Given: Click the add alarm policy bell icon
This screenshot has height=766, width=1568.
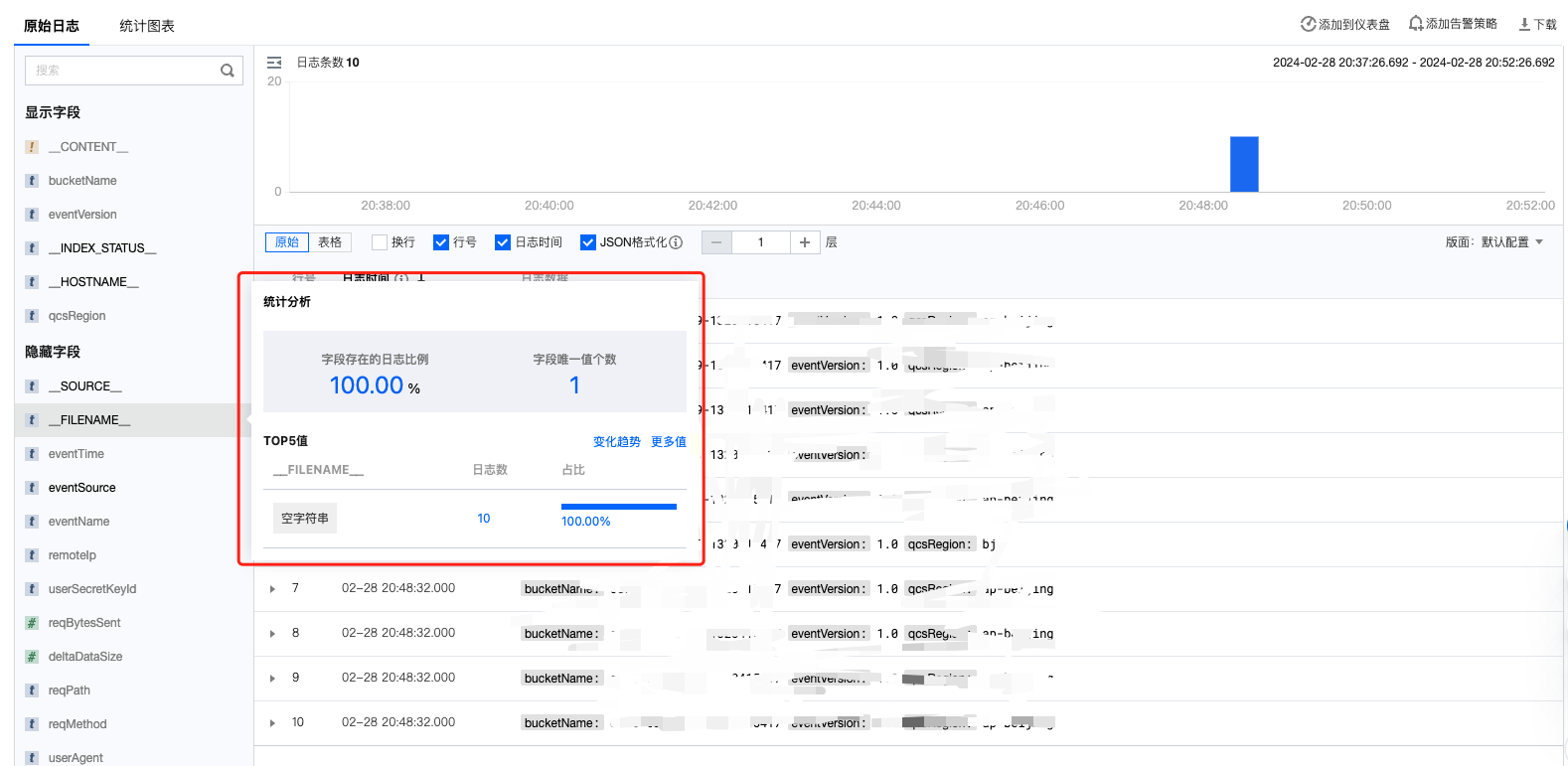Looking at the screenshot, I should point(1415,24).
